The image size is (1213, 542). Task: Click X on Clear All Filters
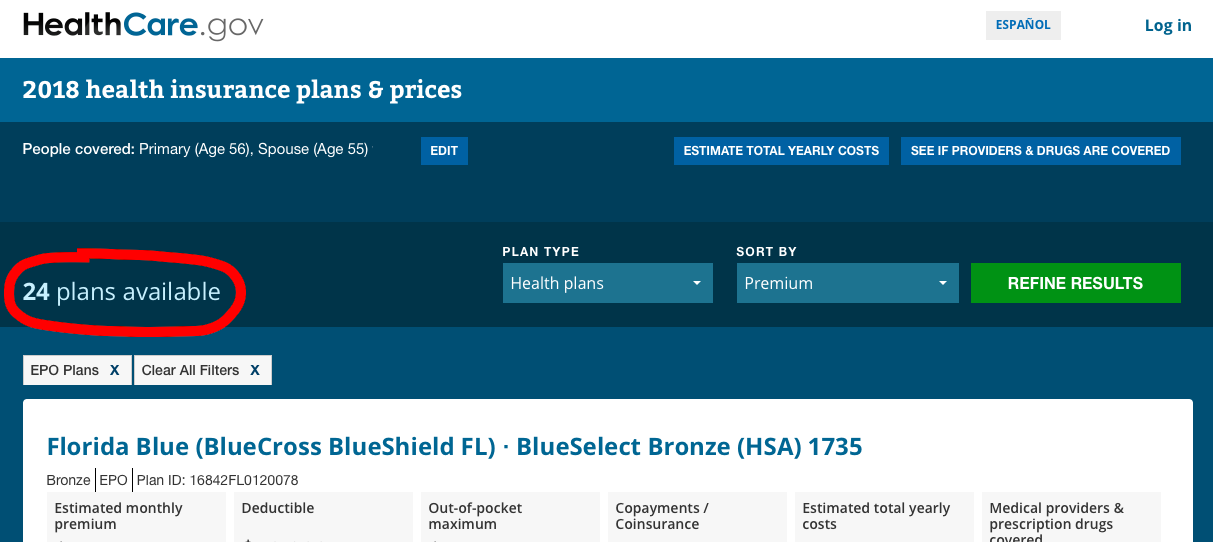tap(255, 370)
